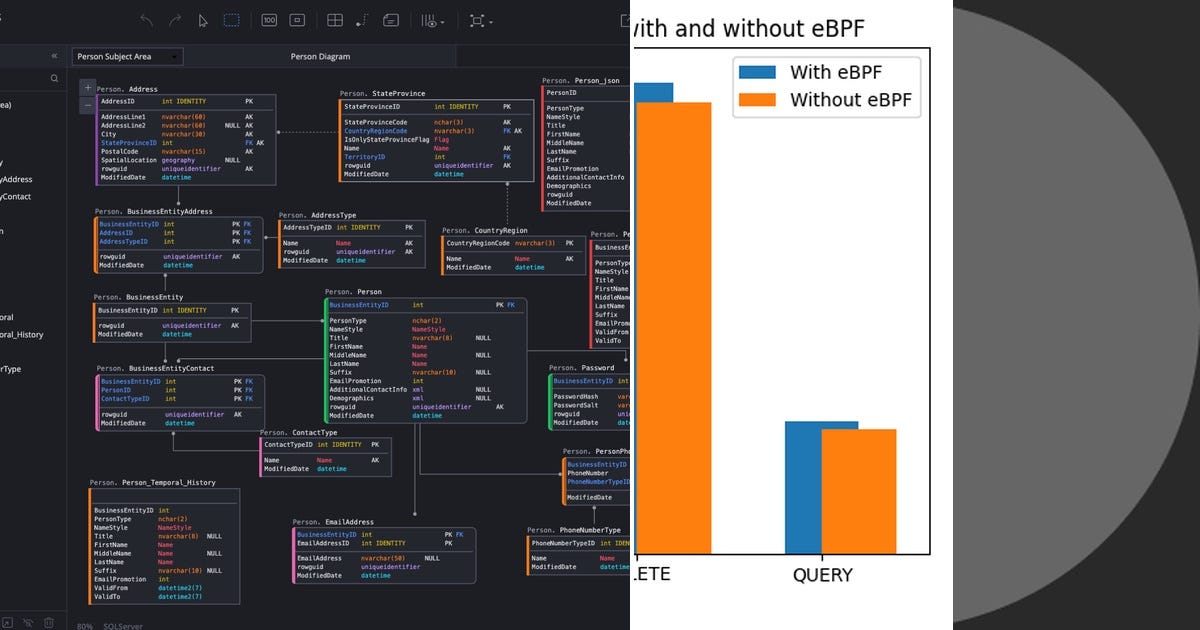Click the 100% zoom reset icon

tap(268, 20)
